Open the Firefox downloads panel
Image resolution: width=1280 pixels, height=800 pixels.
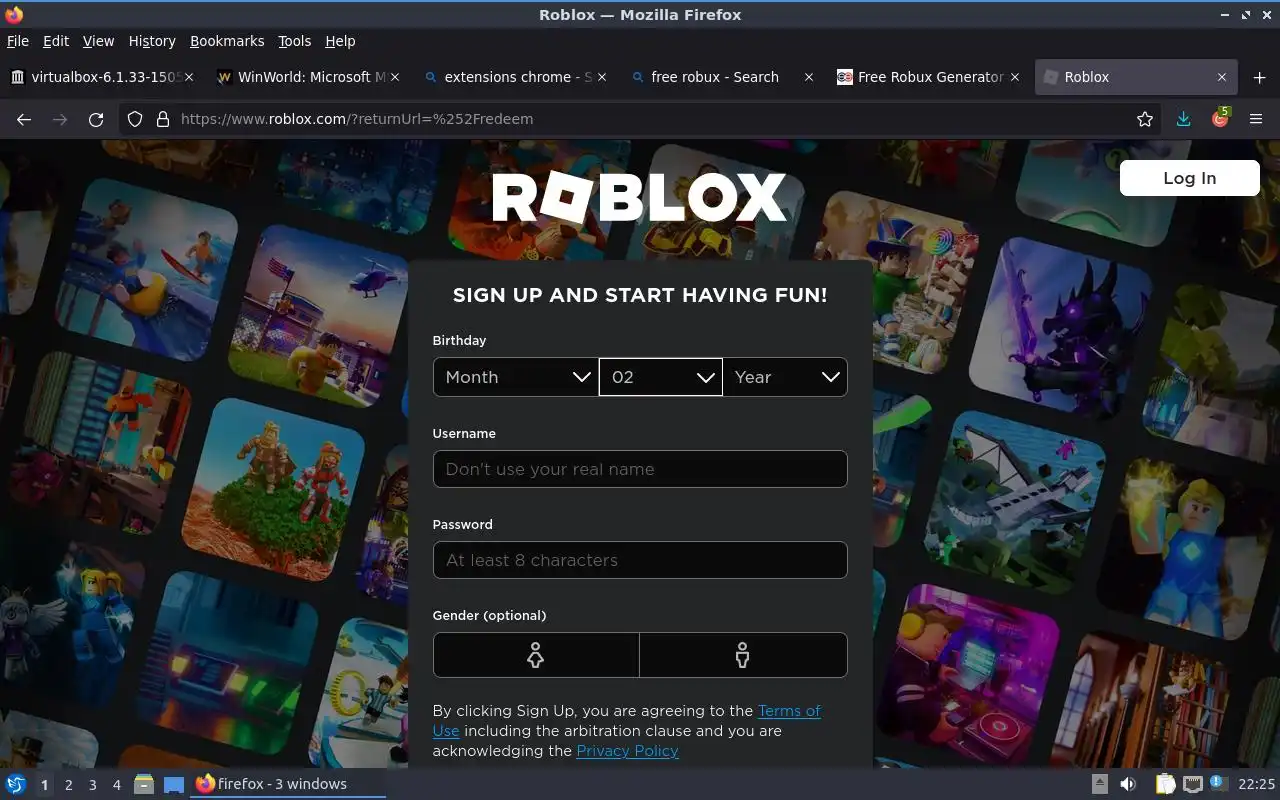1184,119
